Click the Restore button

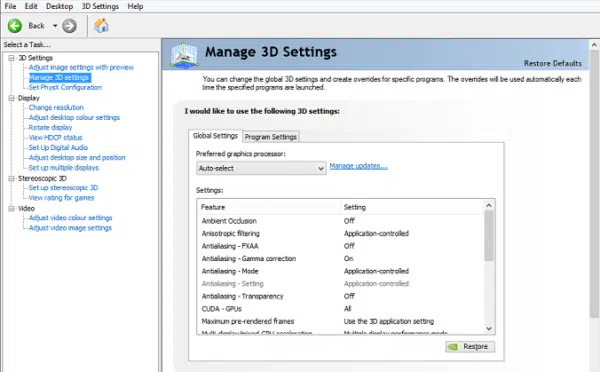click(x=470, y=346)
